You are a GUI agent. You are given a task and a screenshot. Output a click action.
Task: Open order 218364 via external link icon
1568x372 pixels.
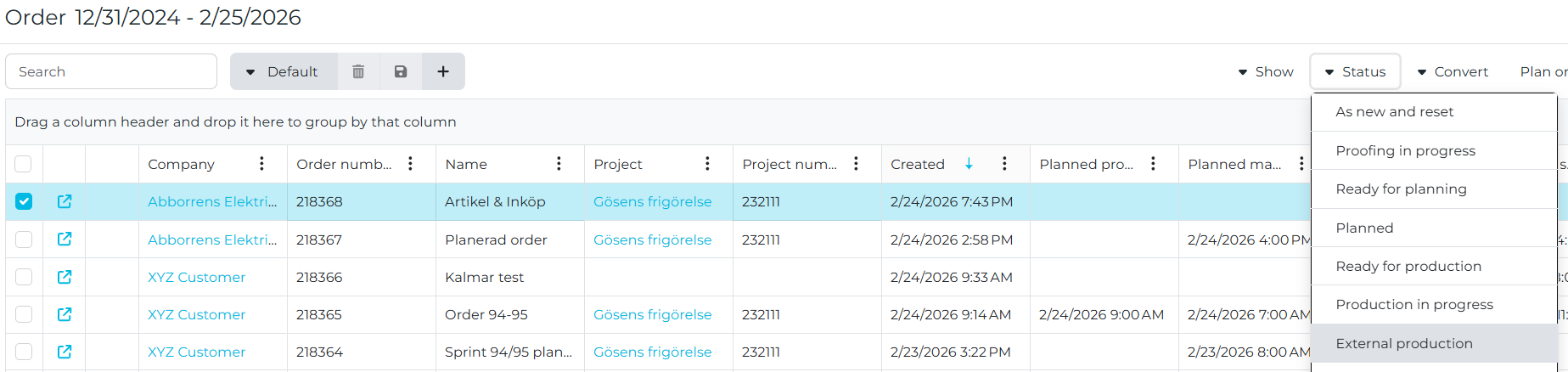[65, 352]
